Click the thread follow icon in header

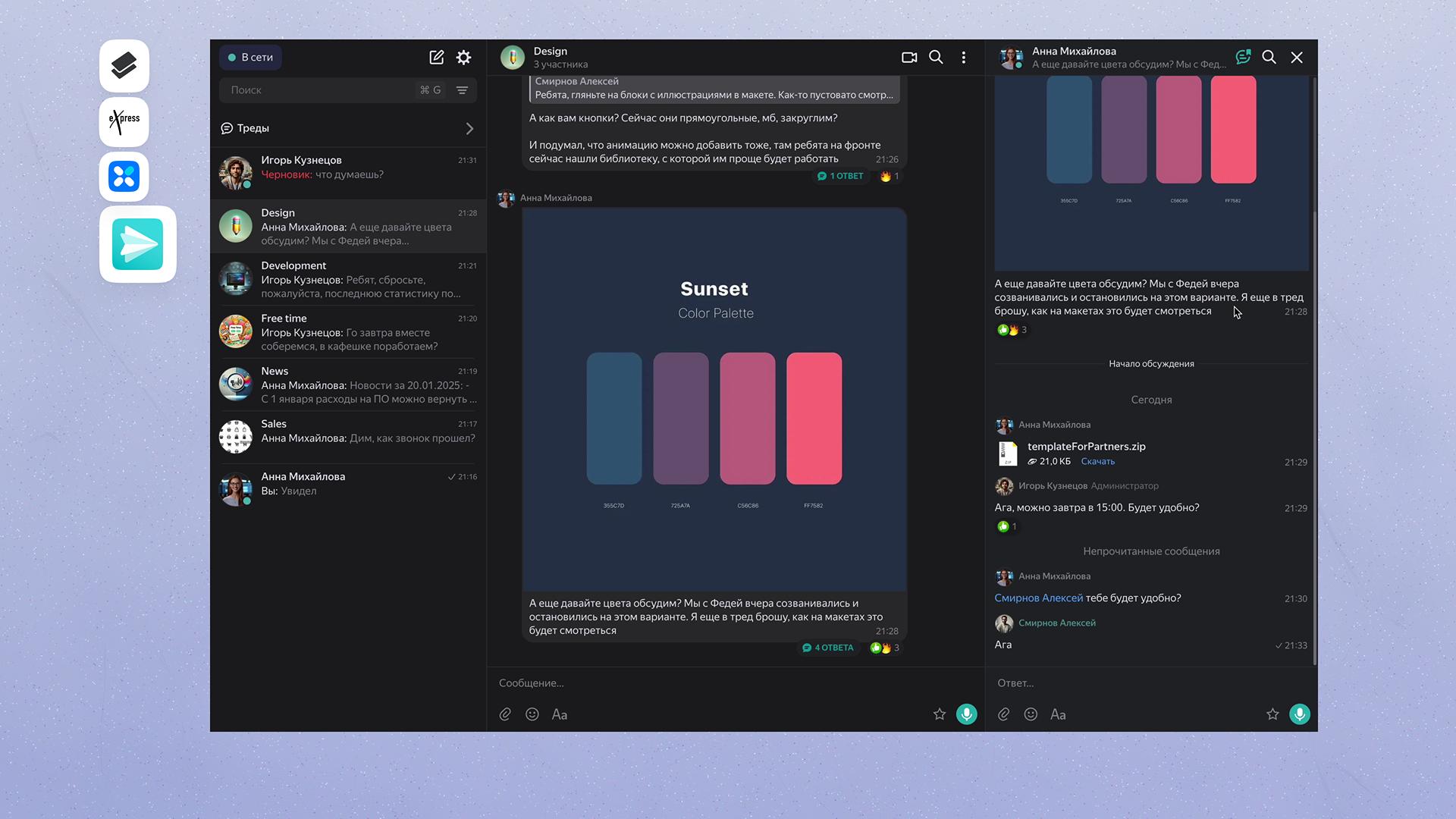[x=1242, y=58]
